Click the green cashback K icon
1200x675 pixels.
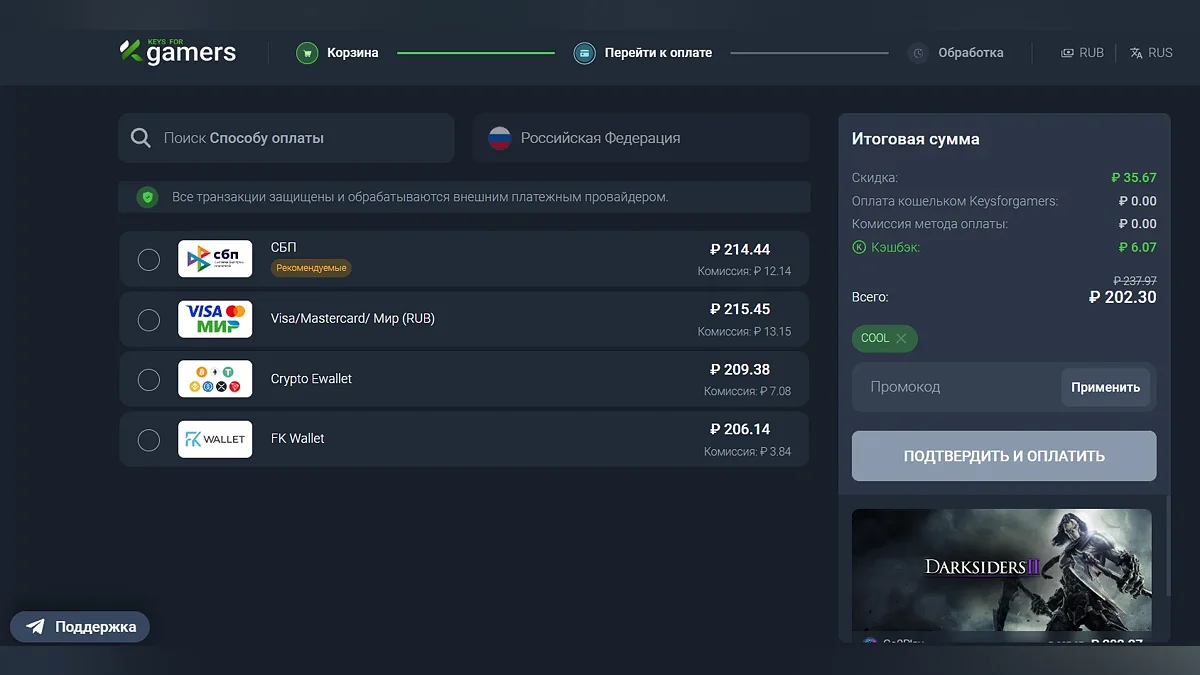point(858,247)
